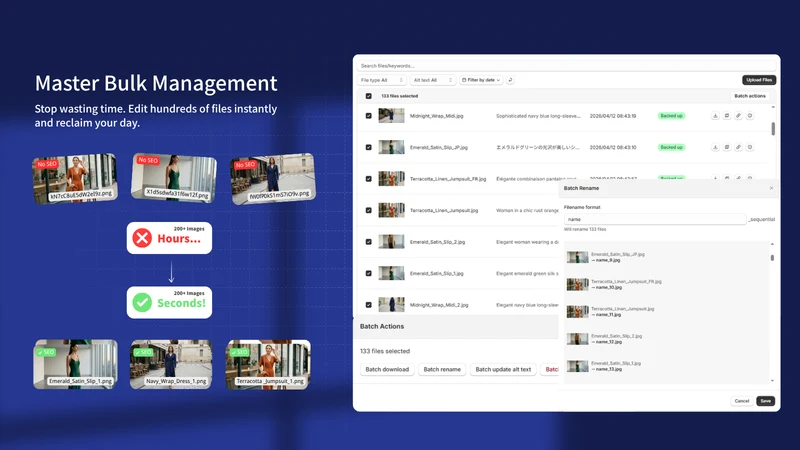Click the Batch download button
The height and width of the screenshot is (450, 800).
(387, 369)
